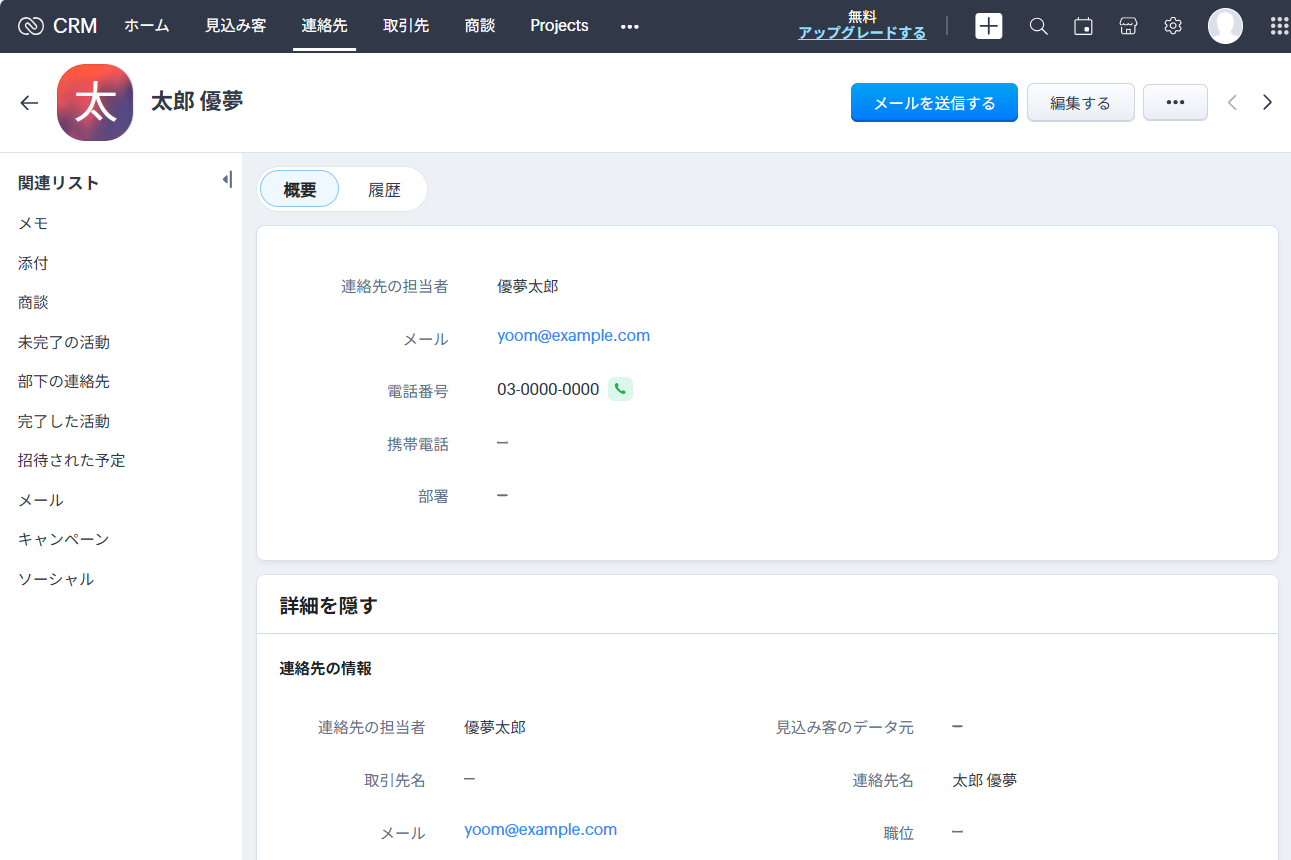This screenshot has height=860, width=1291.
Task: Open the 取引先 module tab
Action: (406, 26)
